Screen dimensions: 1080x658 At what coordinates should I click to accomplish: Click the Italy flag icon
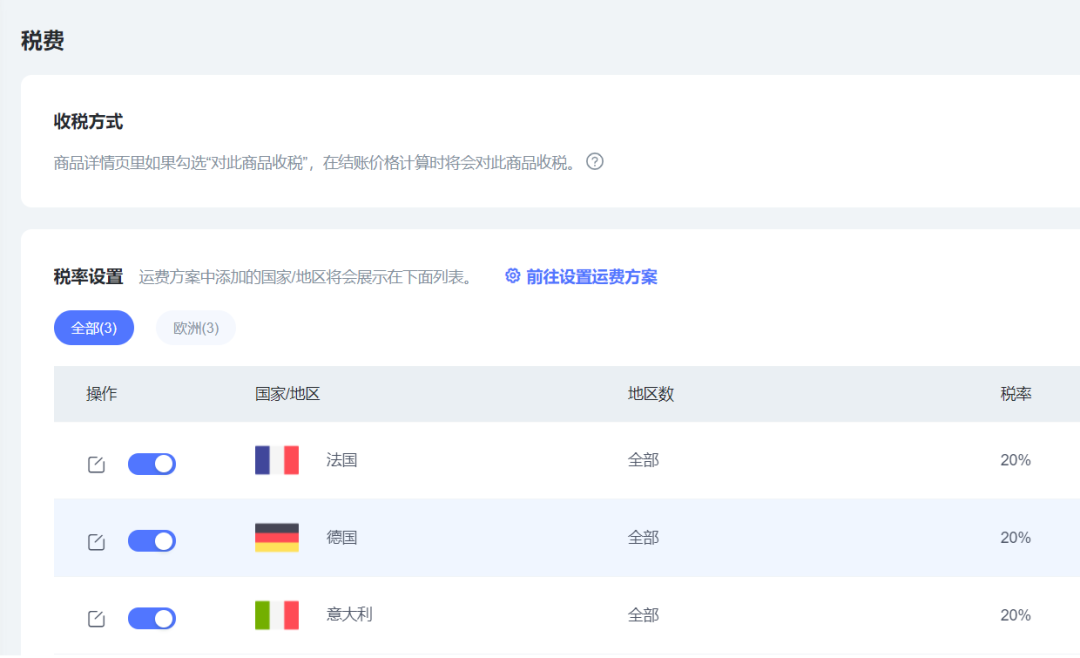pyautogui.click(x=277, y=614)
